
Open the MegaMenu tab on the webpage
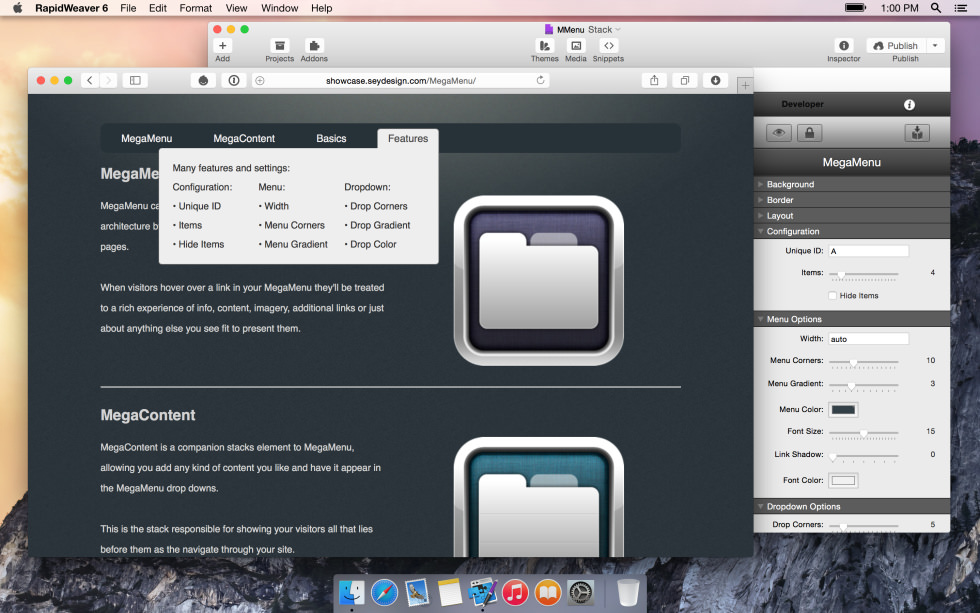click(x=146, y=139)
